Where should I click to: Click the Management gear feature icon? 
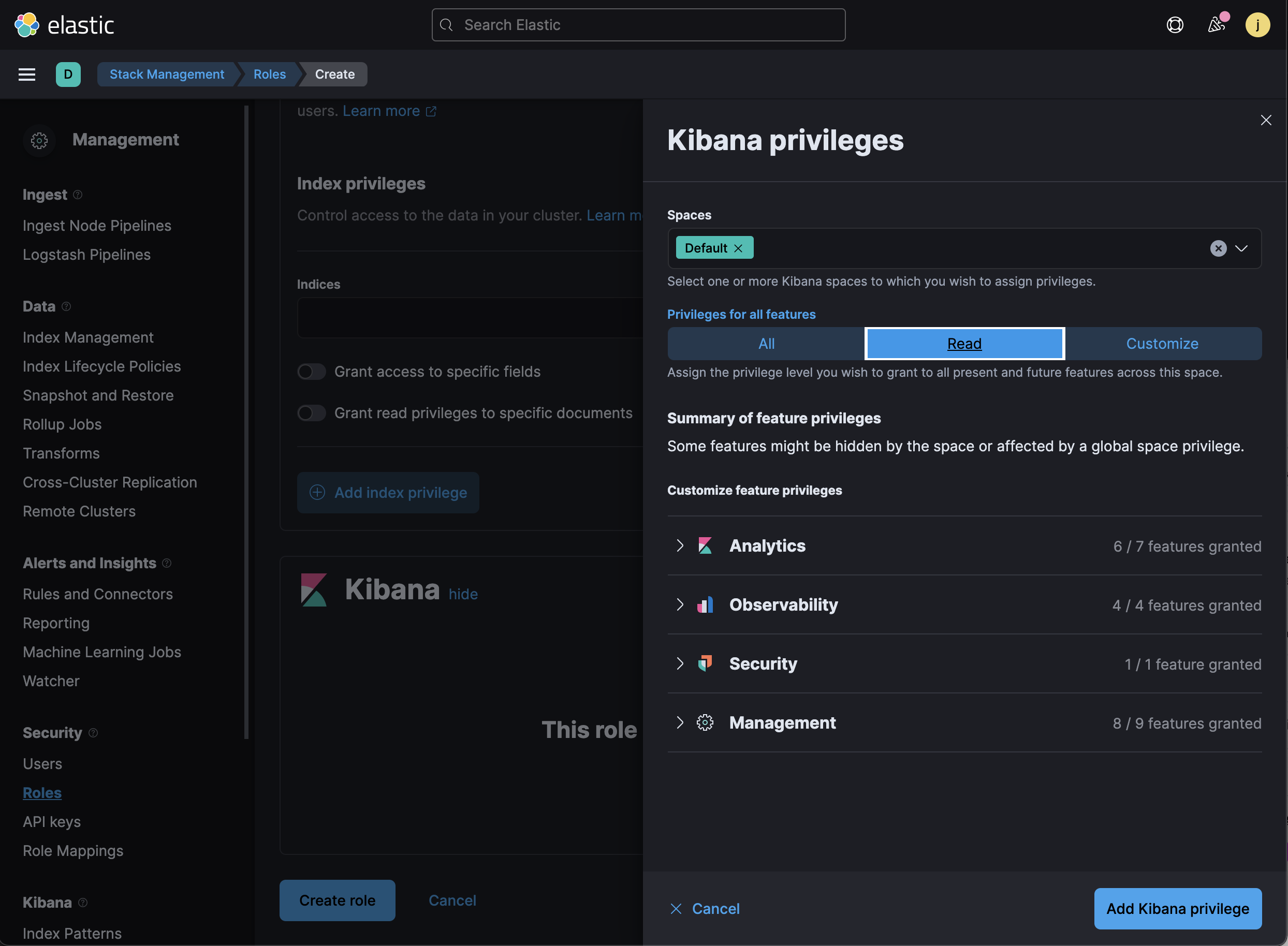pos(705,722)
